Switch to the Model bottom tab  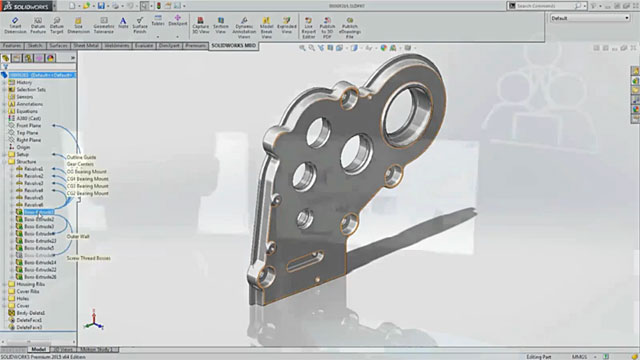[38, 349]
